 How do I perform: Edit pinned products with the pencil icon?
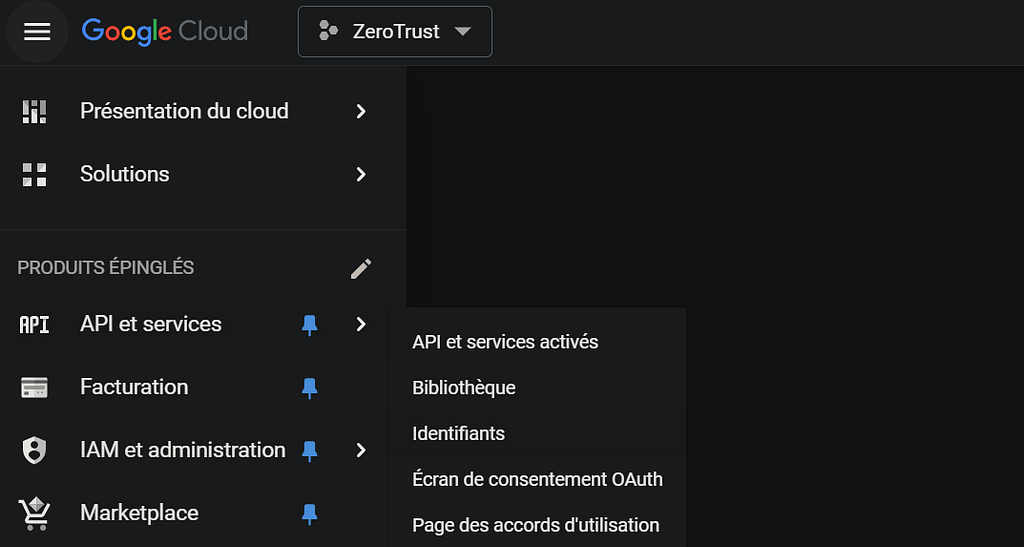coord(361,268)
